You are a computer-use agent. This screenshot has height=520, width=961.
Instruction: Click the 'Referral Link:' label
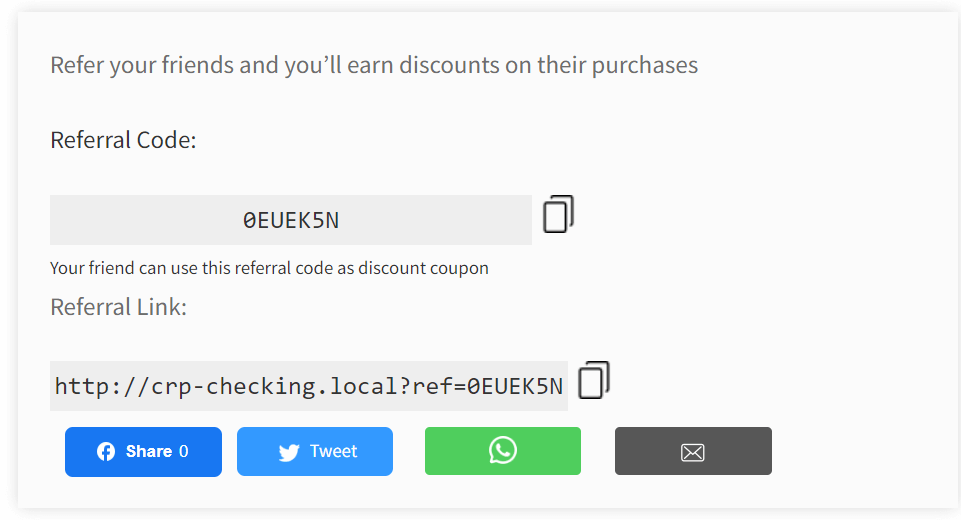pyautogui.click(x=118, y=307)
